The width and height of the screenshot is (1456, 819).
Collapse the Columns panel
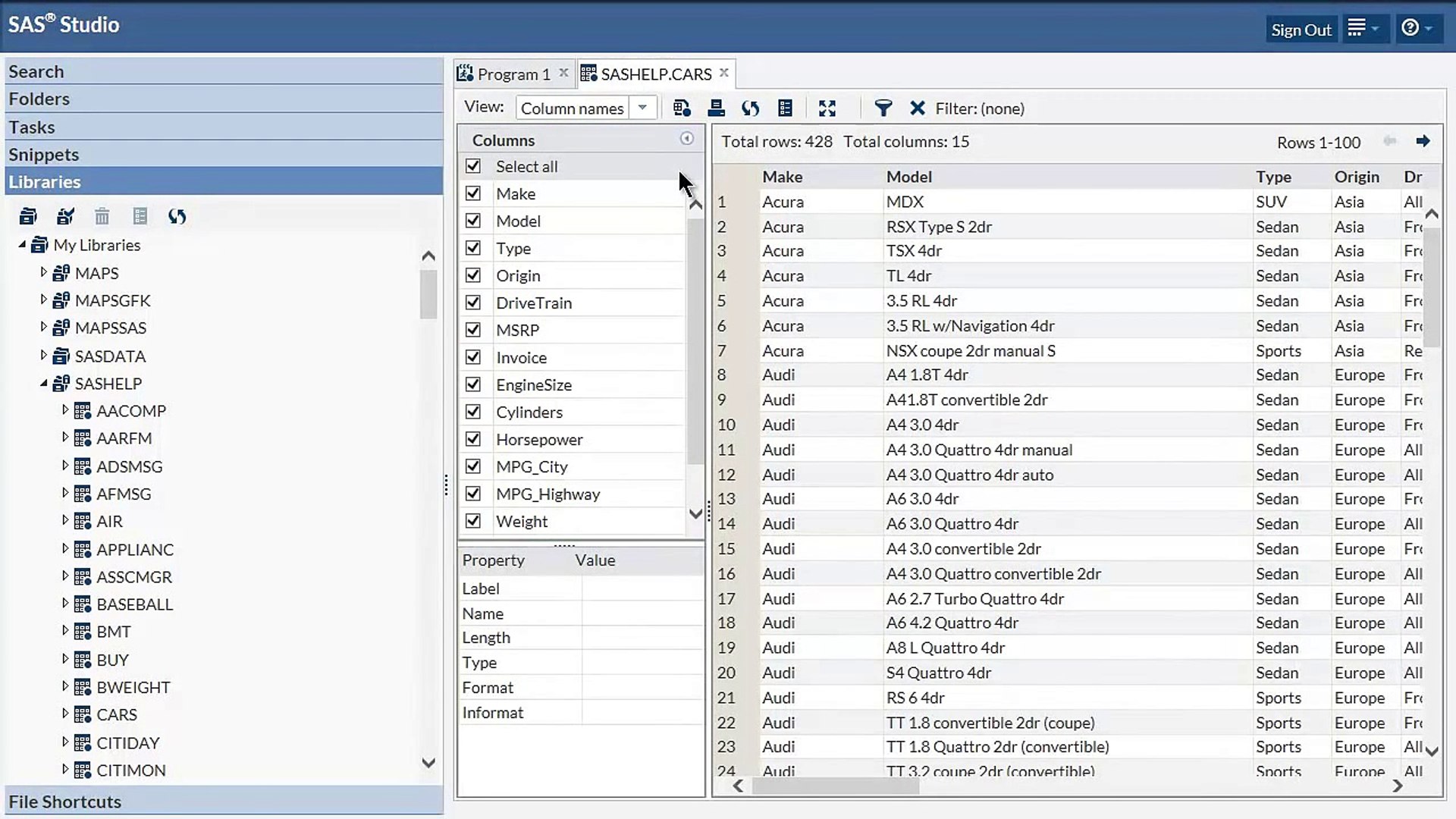click(686, 139)
